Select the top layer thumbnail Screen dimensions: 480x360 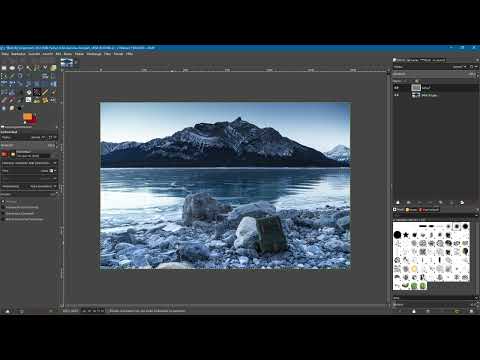pyautogui.click(x=416, y=88)
